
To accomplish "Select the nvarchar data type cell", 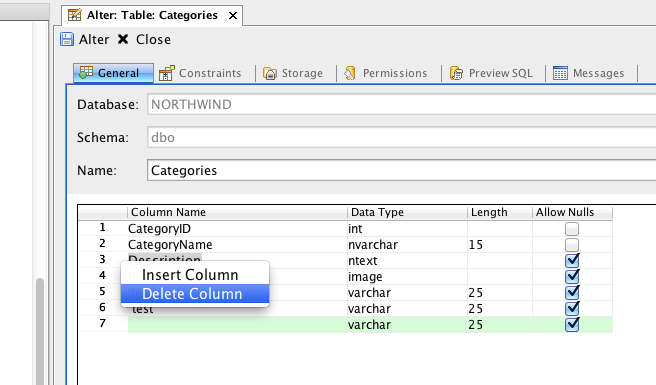I will tap(407, 244).
